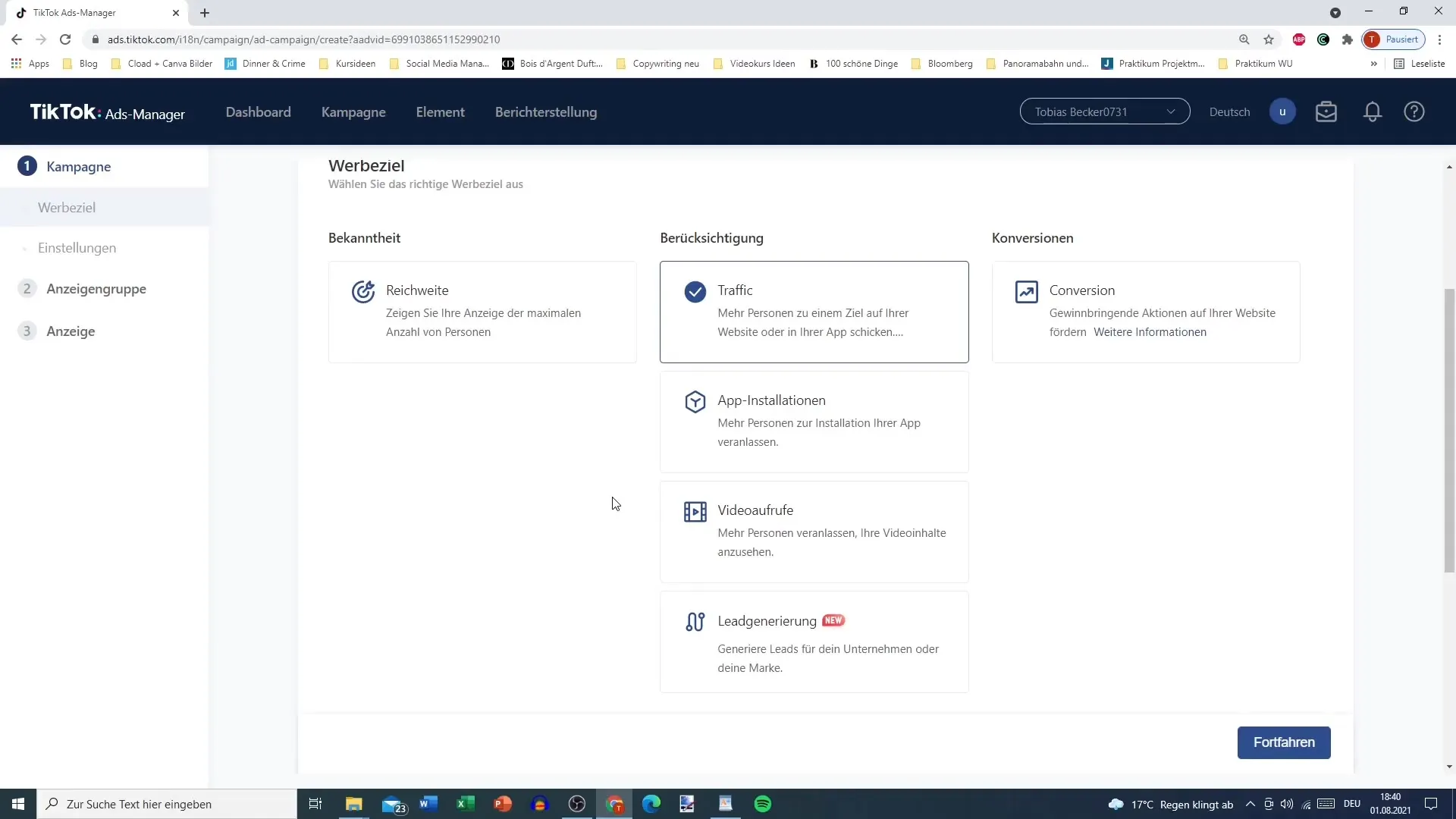Go to Kampagne step in sidebar
1456x819 pixels.
[78, 166]
